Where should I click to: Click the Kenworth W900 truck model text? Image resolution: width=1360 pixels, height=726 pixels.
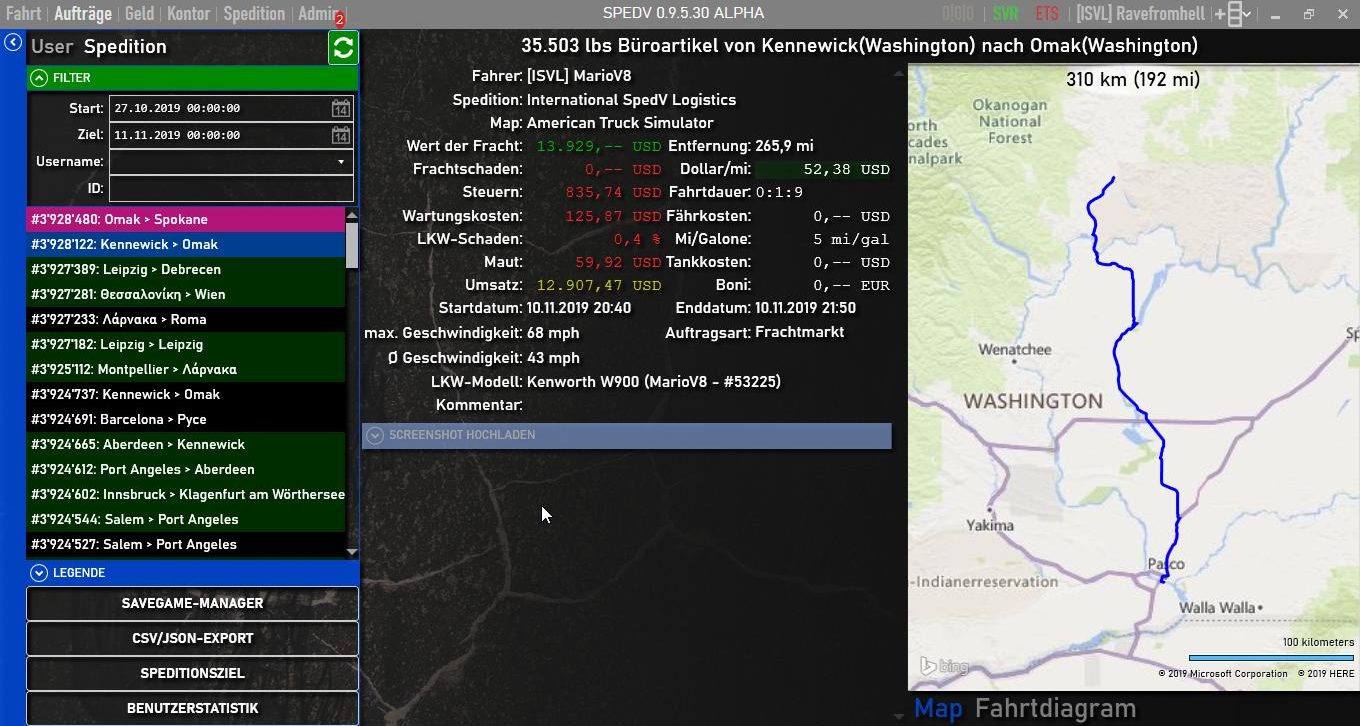click(654, 382)
